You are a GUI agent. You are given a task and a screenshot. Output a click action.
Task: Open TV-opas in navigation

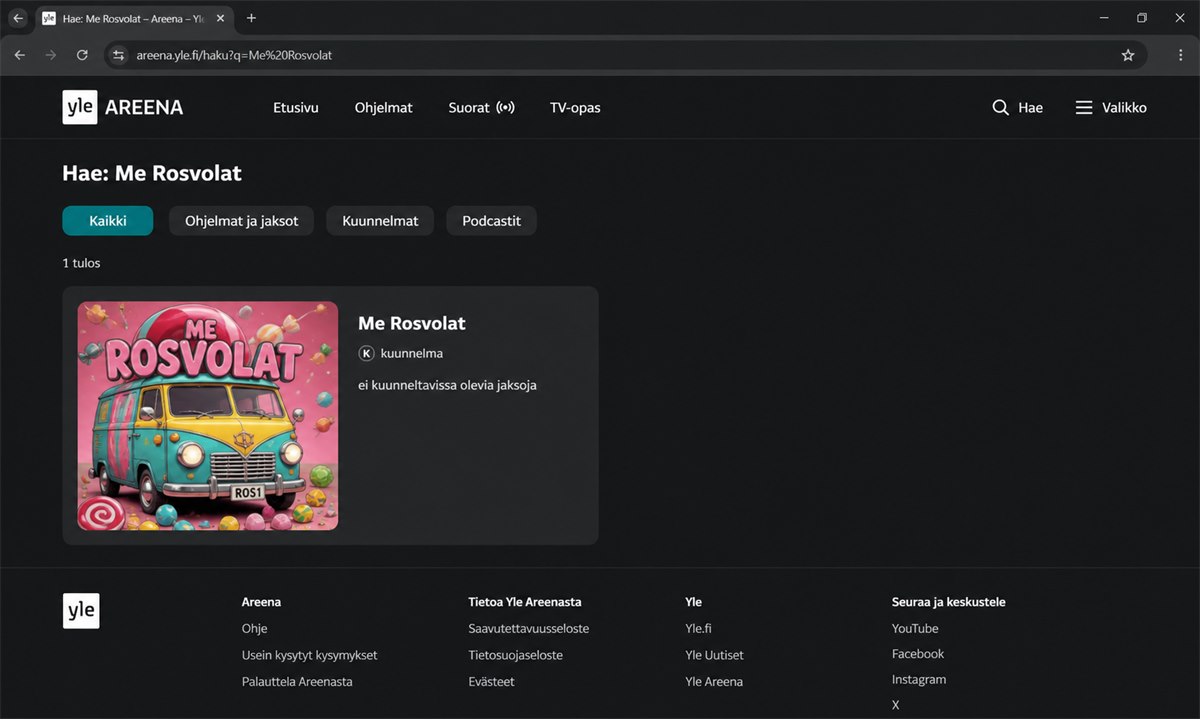coord(575,107)
